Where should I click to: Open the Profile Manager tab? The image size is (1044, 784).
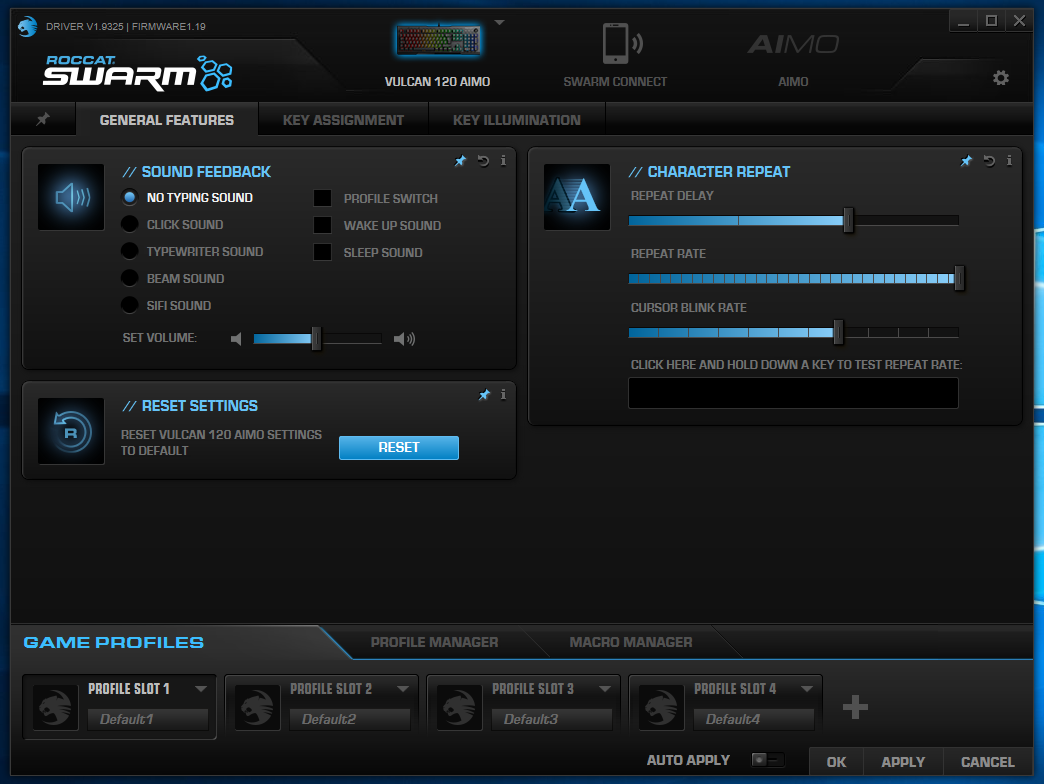(x=434, y=642)
